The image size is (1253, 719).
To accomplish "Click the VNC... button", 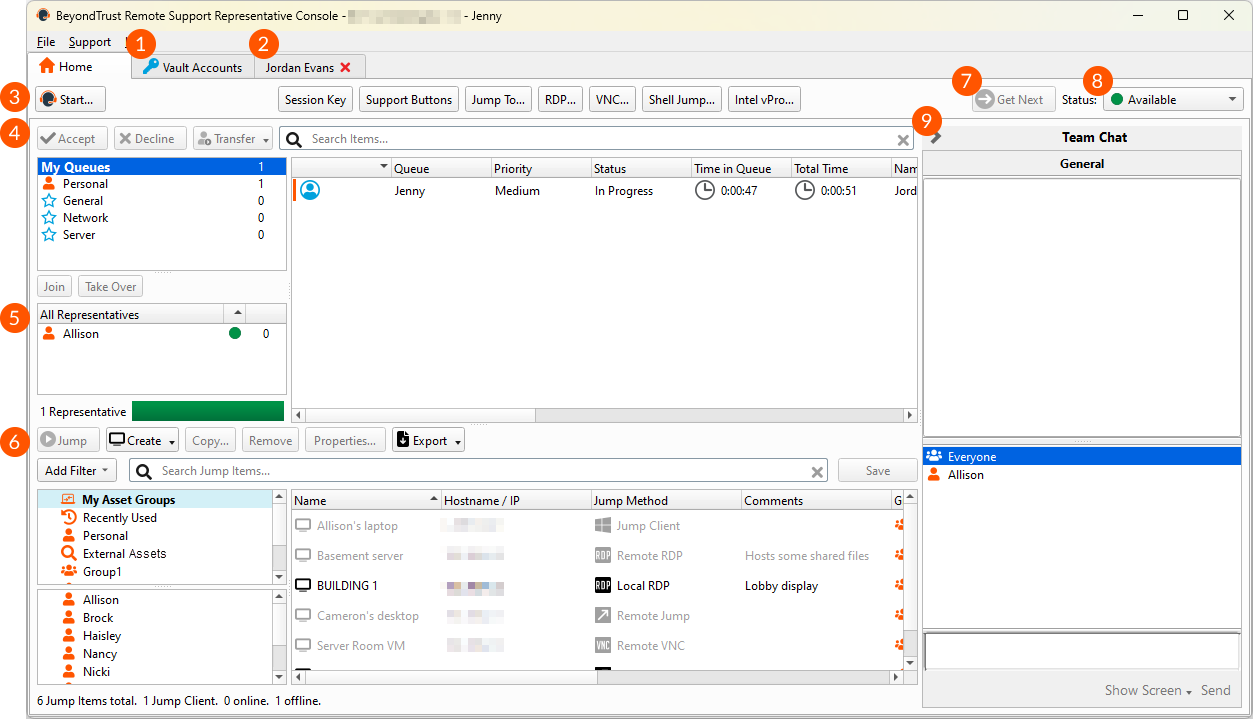I will (x=612, y=99).
